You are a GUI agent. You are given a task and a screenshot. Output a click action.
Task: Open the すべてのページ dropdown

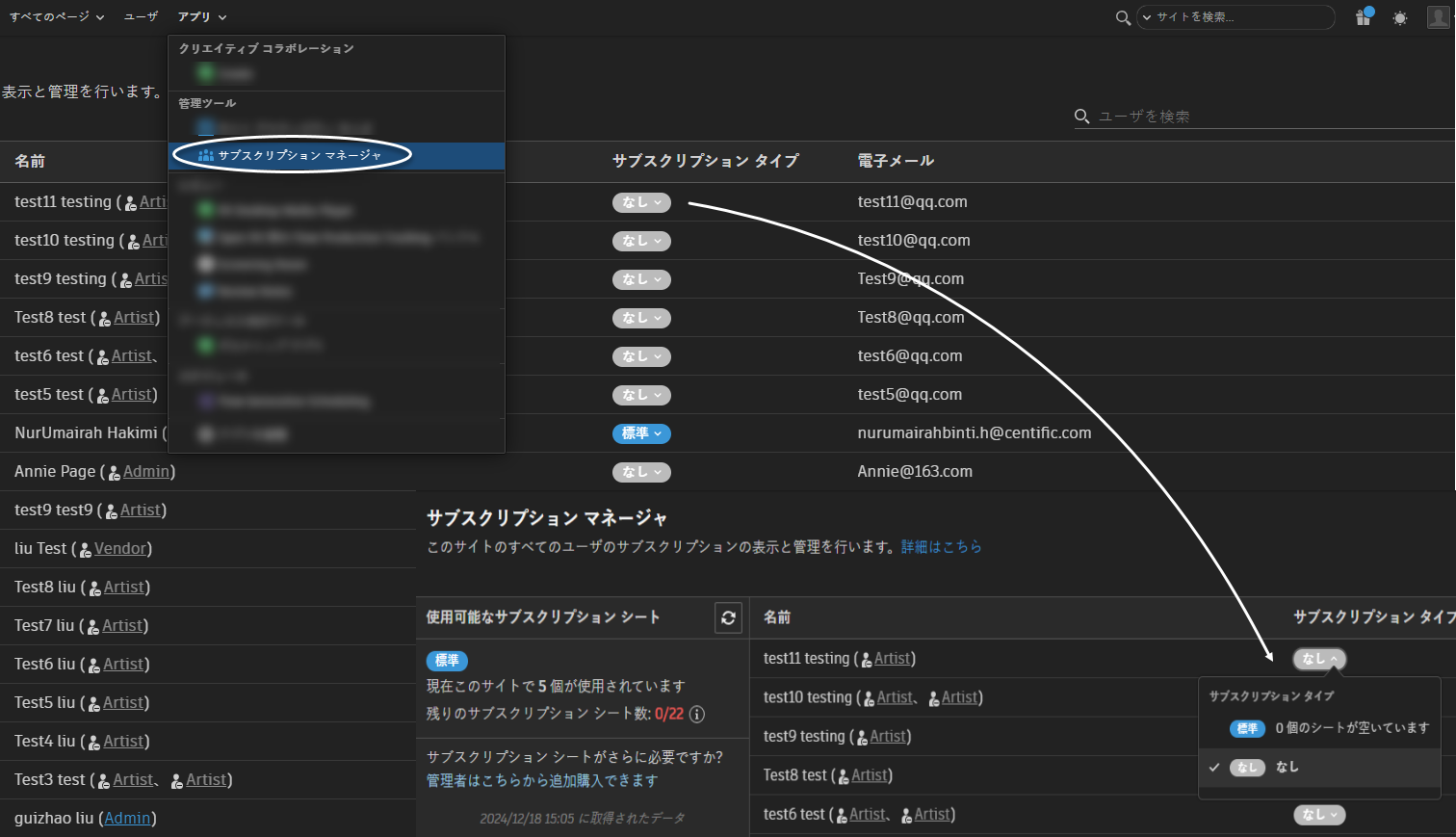pyautogui.click(x=57, y=16)
